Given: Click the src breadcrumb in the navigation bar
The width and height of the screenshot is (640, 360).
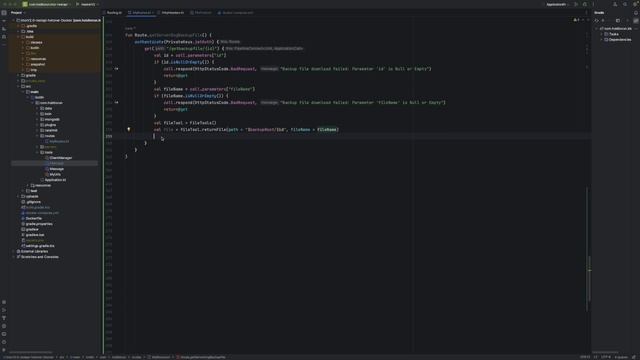Looking at the screenshot, I should pyautogui.click(x=62, y=357).
